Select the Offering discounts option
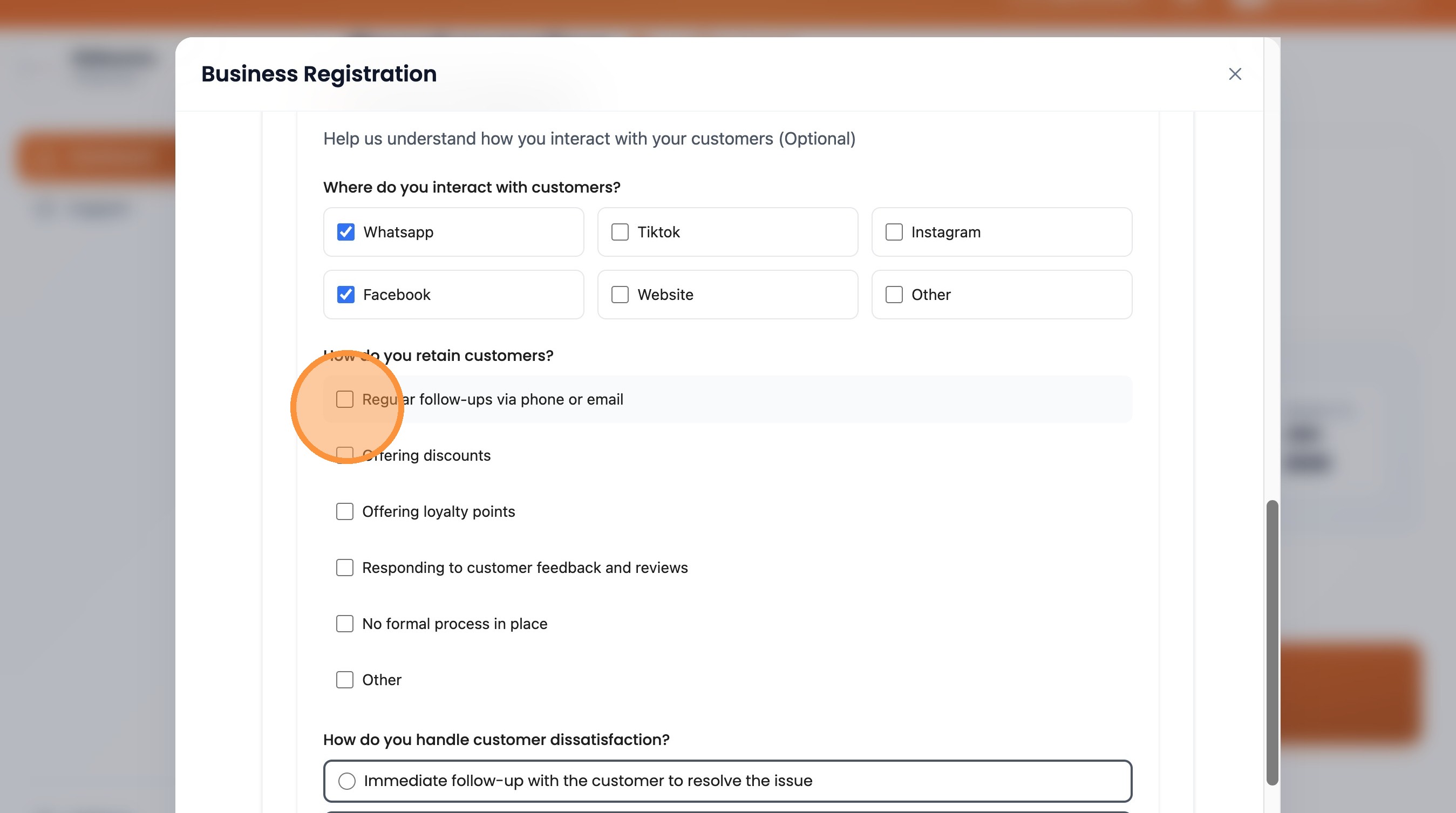This screenshot has height=813, width=1456. point(344,455)
